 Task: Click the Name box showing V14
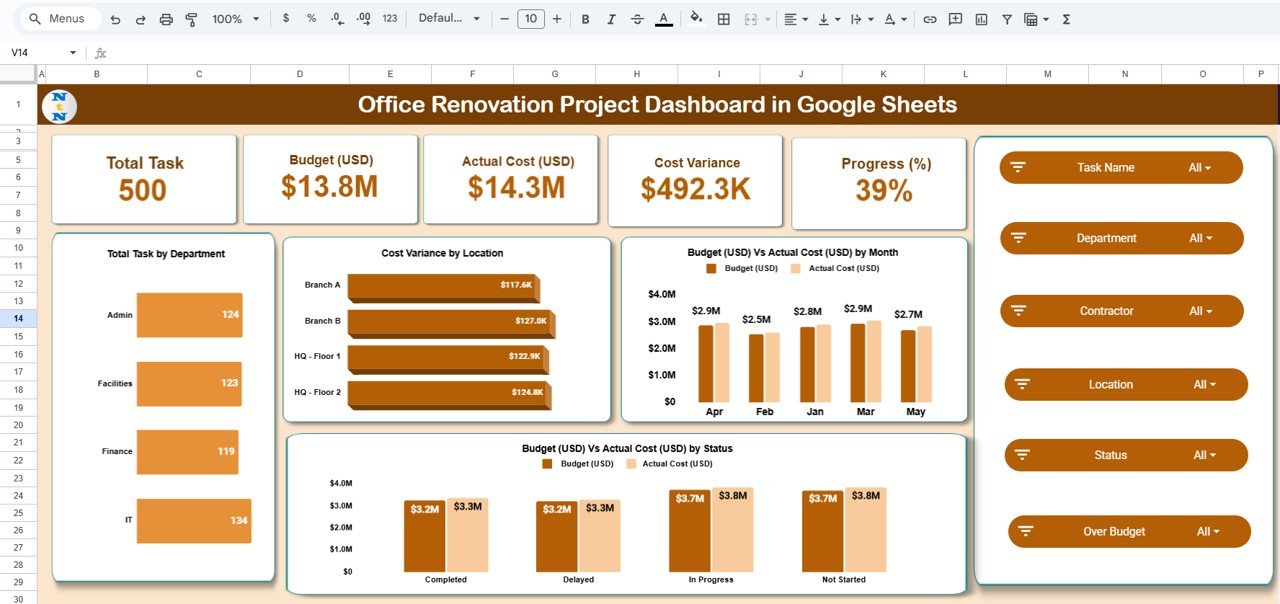pos(40,53)
